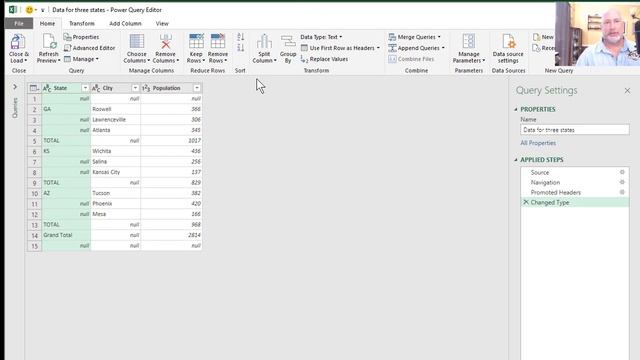Click the Remove Columns icon
This screenshot has width=640, height=360.
point(165,42)
